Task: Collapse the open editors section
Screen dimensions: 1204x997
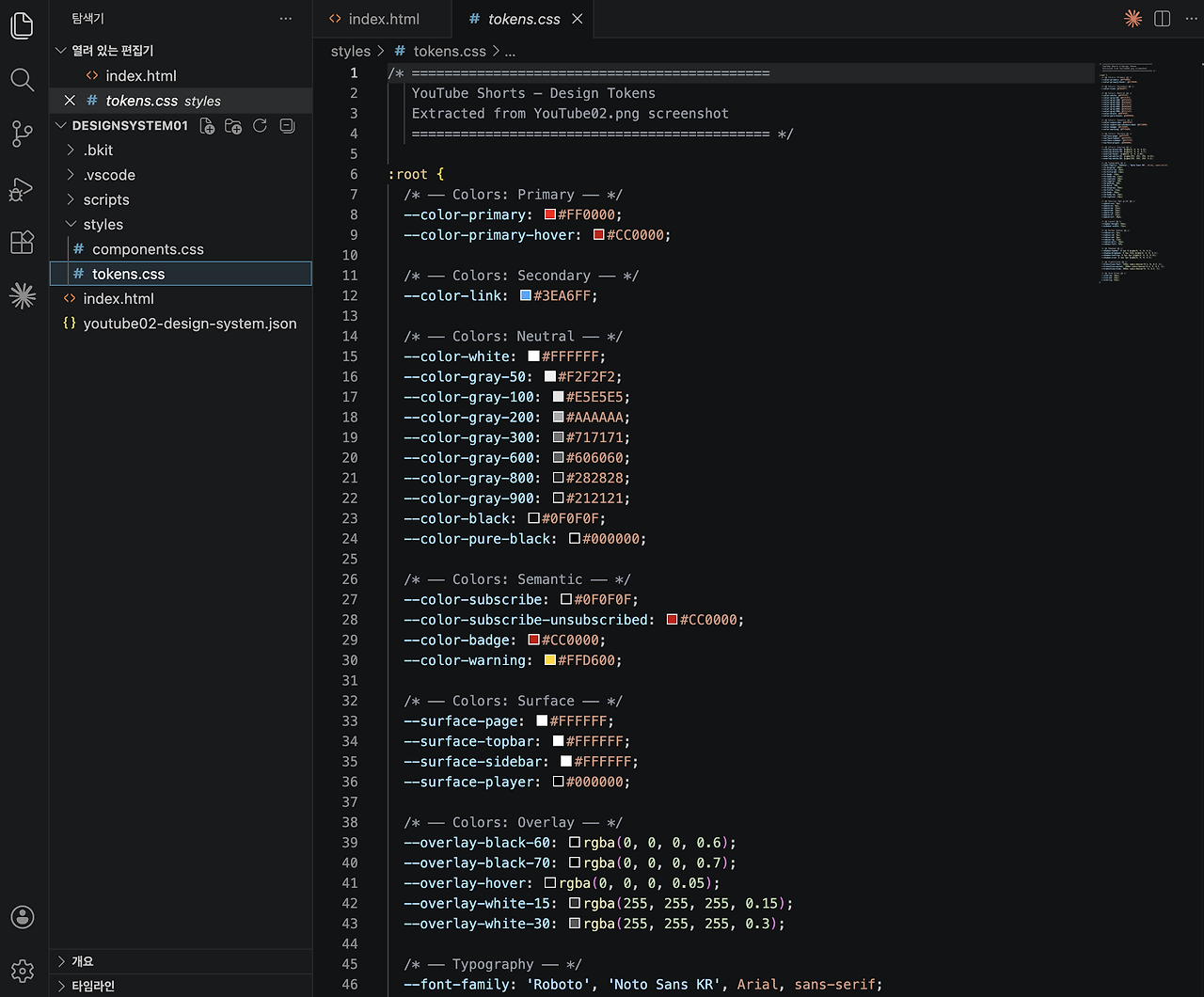Action: tap(61, 51)
